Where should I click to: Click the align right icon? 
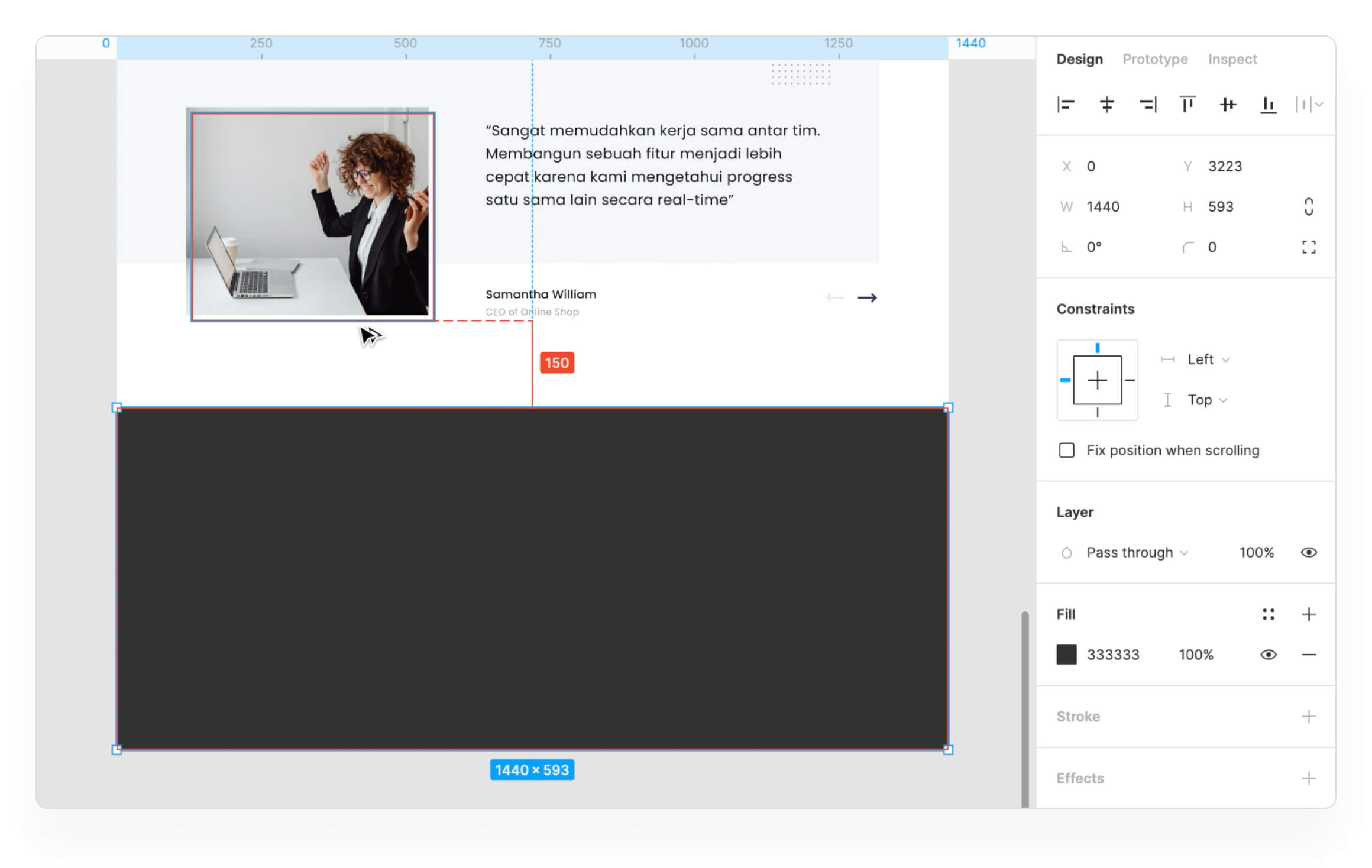tap(1147, 105)
